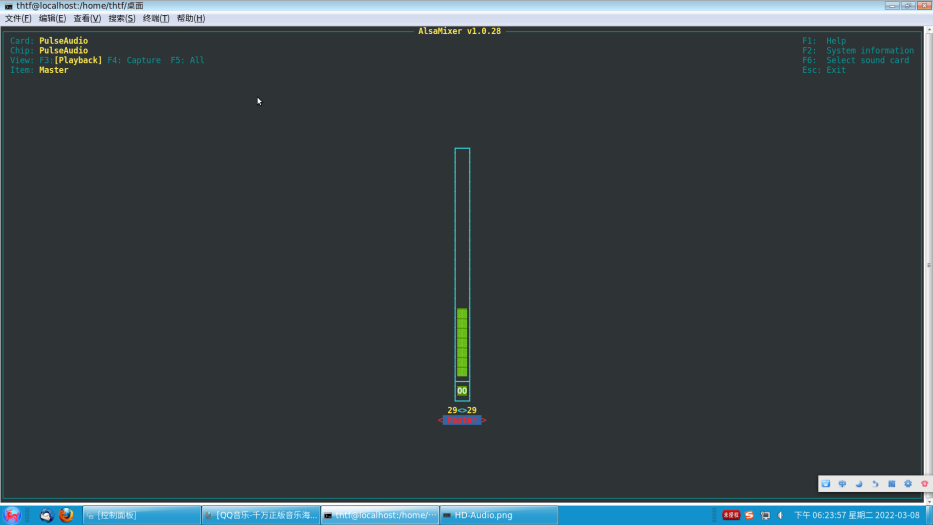Click the red shirt skin icon on the IME toolbar
933x525 pixels.
[924, 484]
